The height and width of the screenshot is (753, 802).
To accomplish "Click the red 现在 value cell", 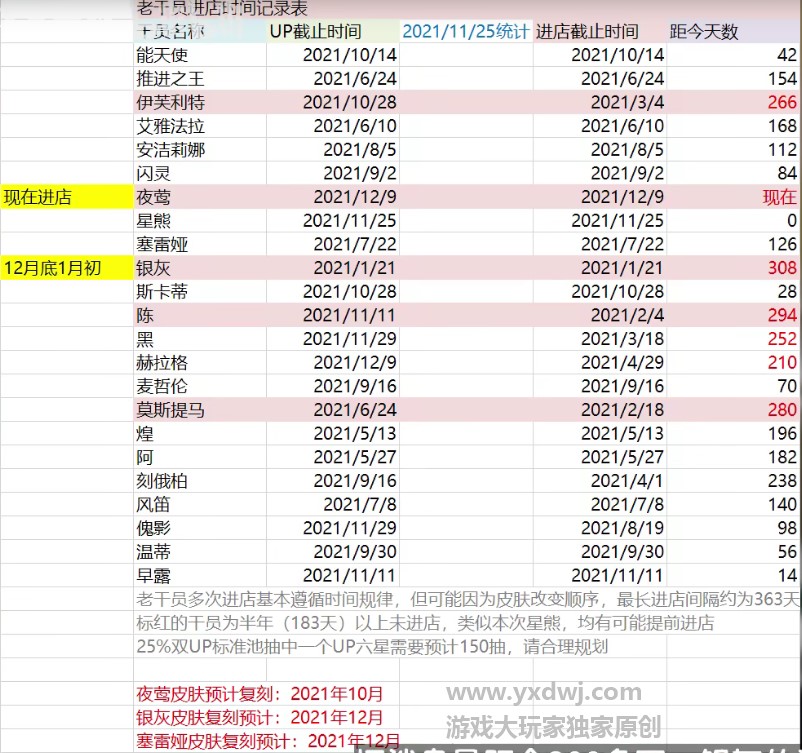I will (779, 197).
